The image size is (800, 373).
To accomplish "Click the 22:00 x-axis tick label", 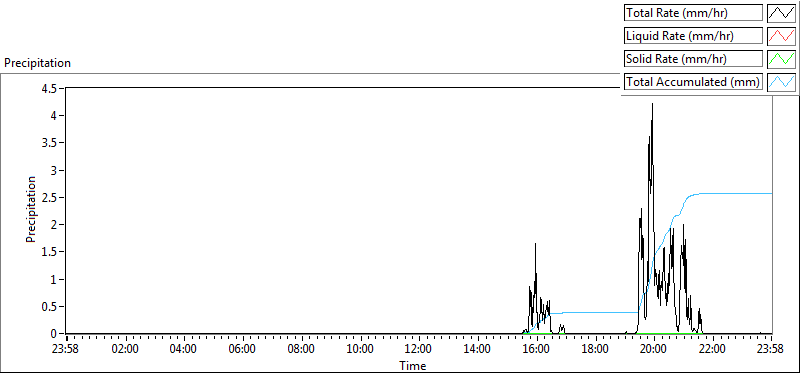I will click(712, 350).
